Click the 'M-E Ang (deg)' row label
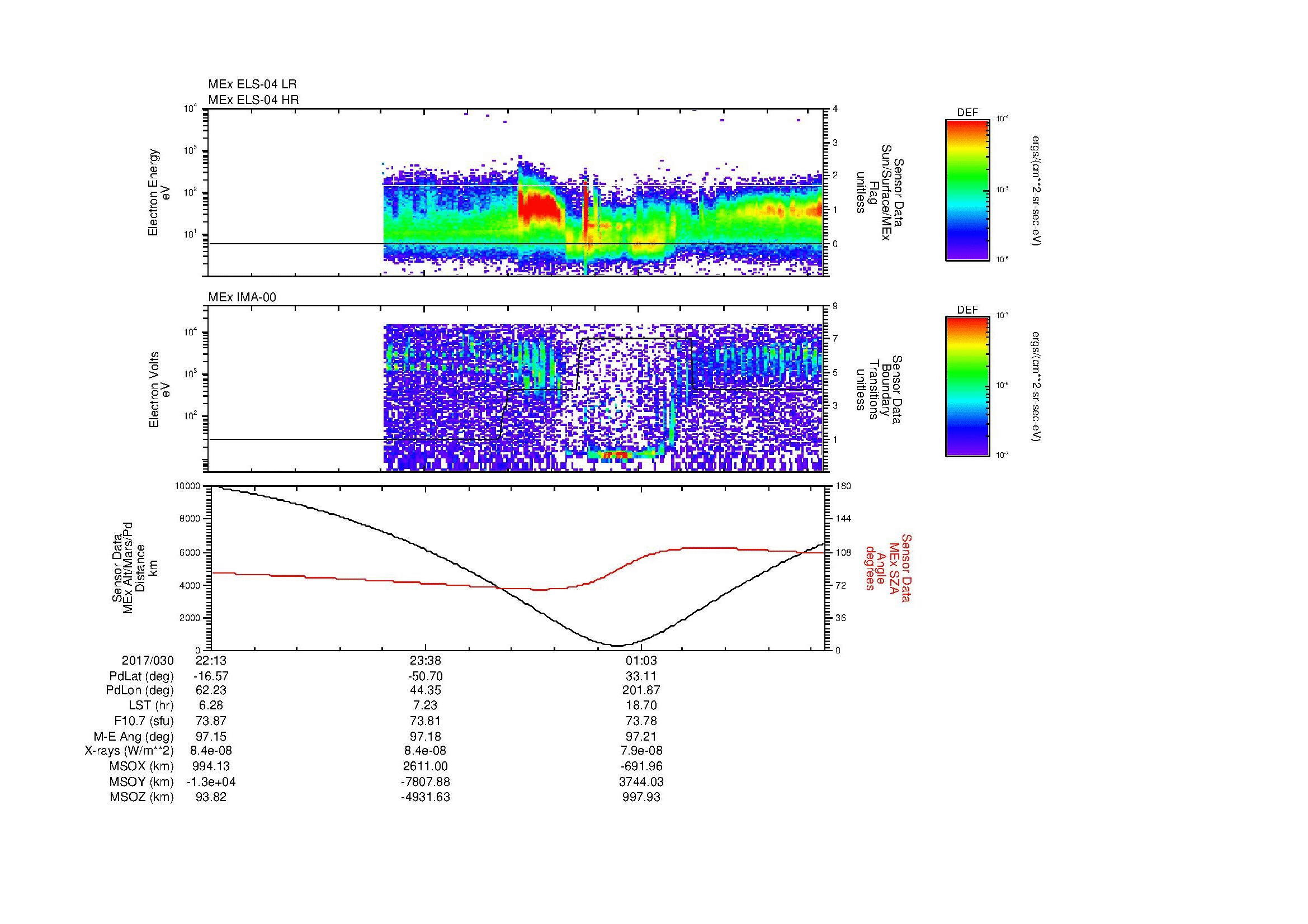The width and height of the screenshot is (1308, 924). pos(134,736)
